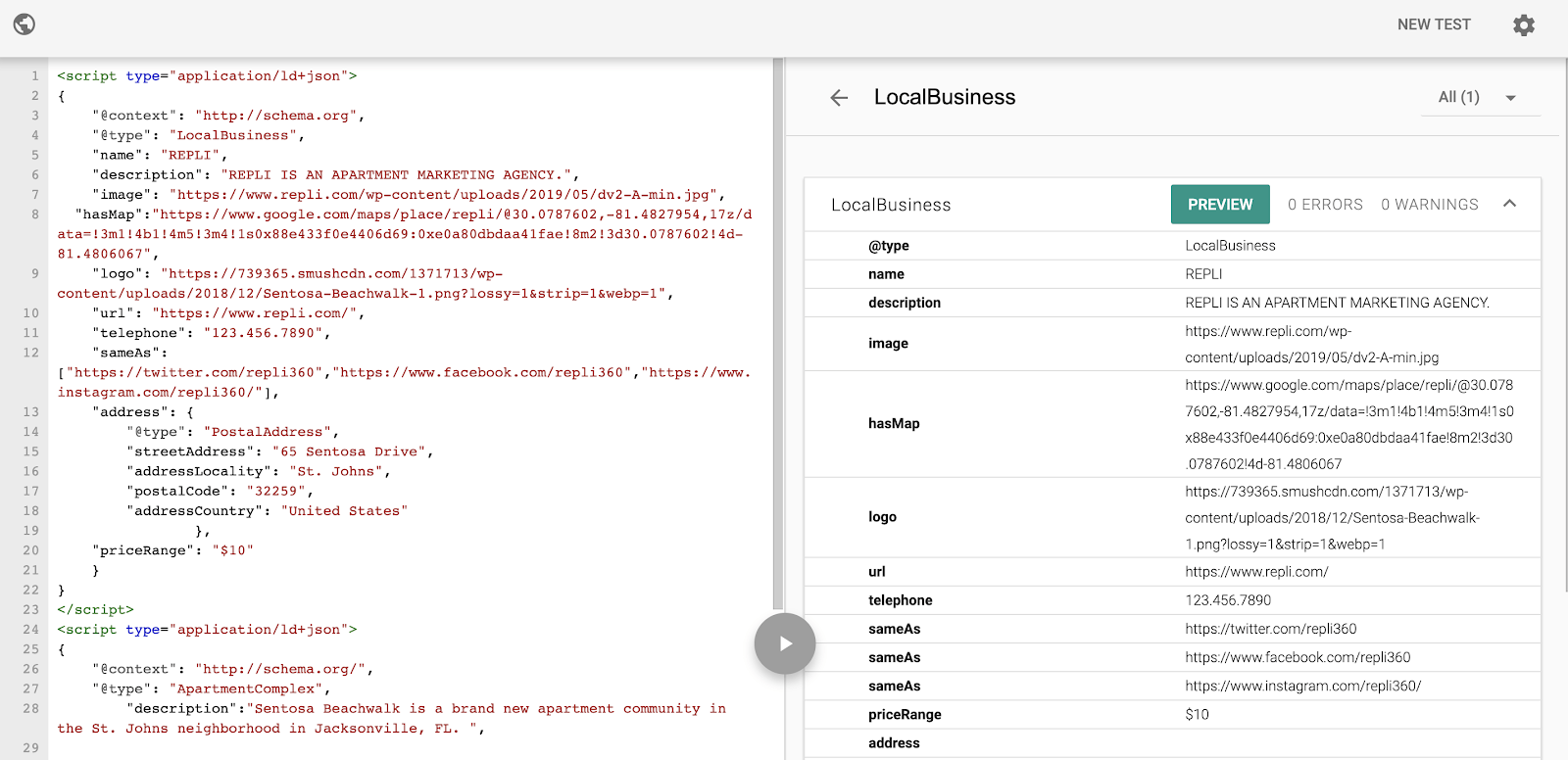Open settings with the gear icon

pos(1523,25)
